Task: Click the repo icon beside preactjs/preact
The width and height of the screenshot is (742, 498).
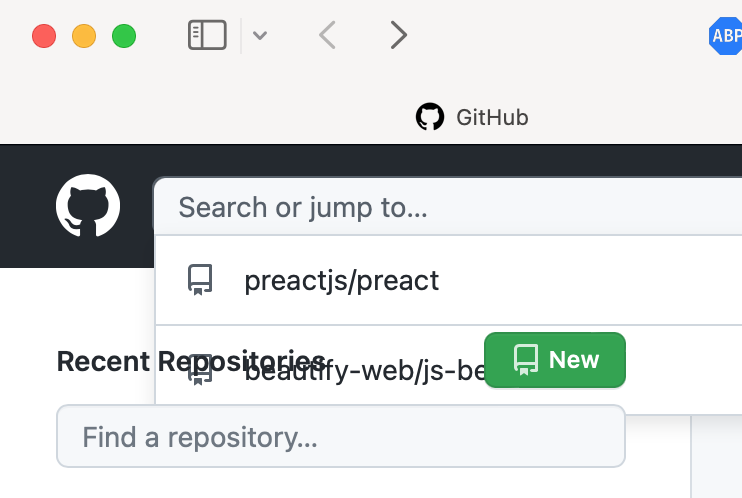Action: (x=201, y=280)
